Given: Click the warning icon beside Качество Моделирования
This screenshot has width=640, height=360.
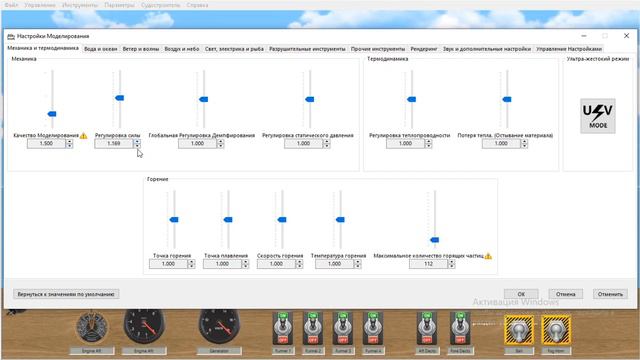Looking at the screenshot, I should pyautogui.click(x=83, y=136).
